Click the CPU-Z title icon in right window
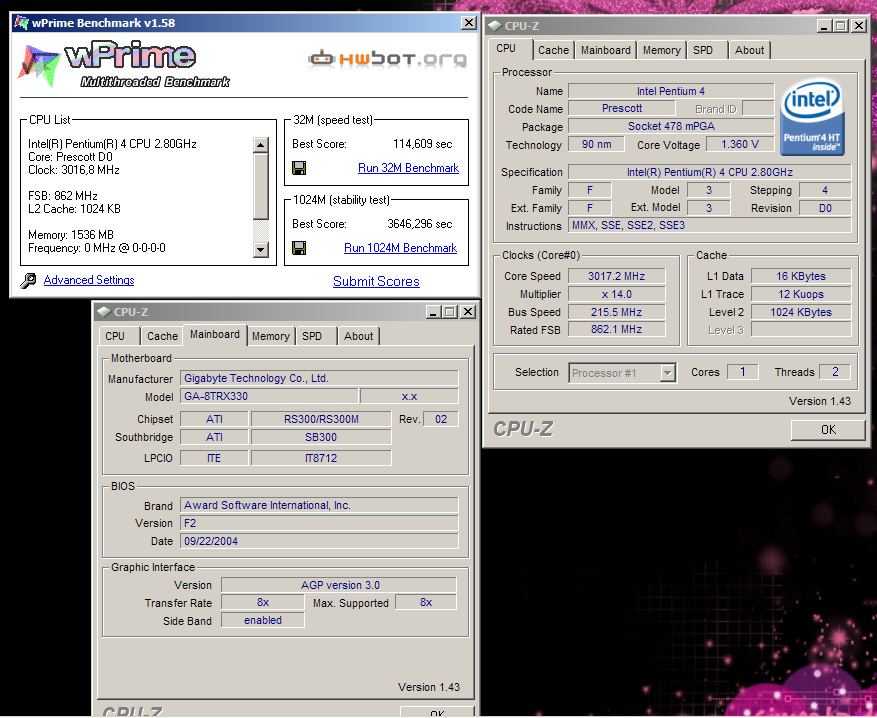The image size is (877, 718). (494, 26)
